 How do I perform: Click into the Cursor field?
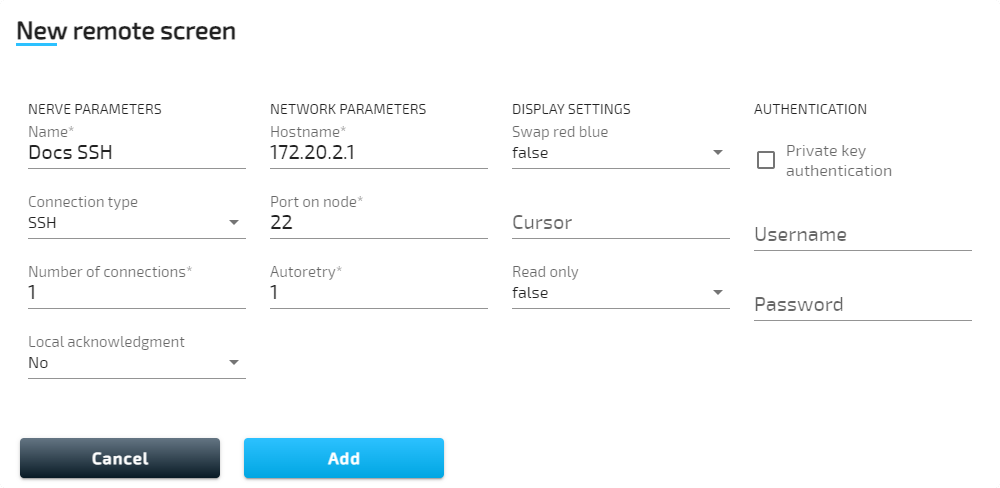(620, 223)
